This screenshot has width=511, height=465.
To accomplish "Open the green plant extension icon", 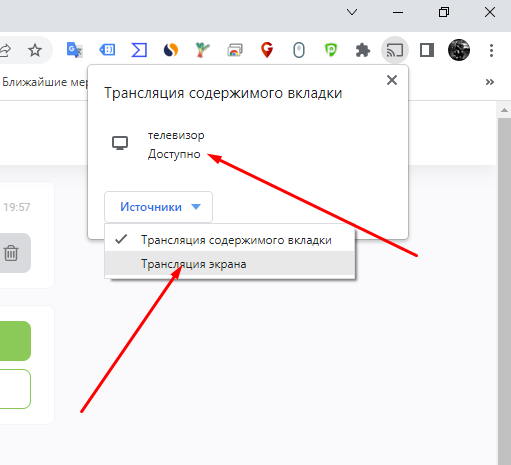I will click(x=202, y=50).
